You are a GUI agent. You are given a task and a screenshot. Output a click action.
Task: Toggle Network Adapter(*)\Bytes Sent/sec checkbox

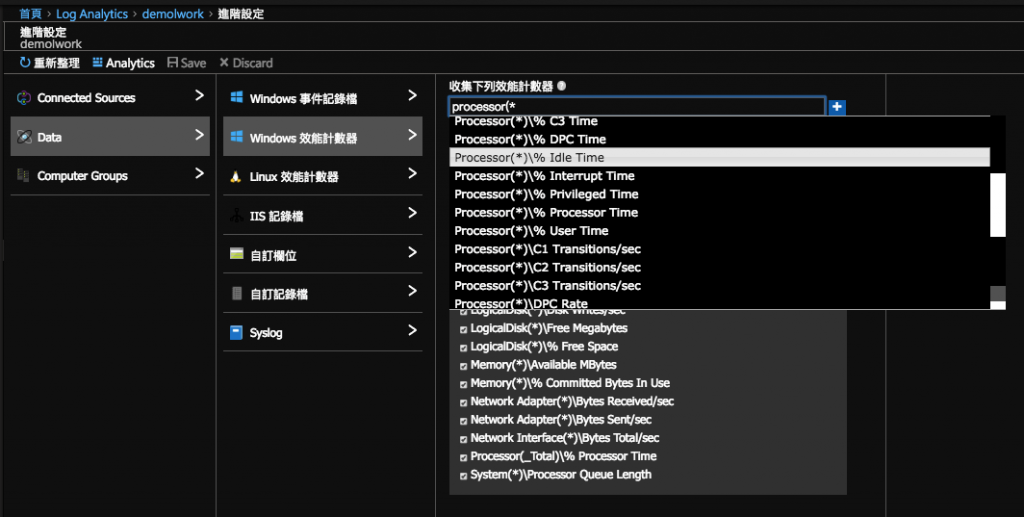pyautogui.click(x=463, y=421)
